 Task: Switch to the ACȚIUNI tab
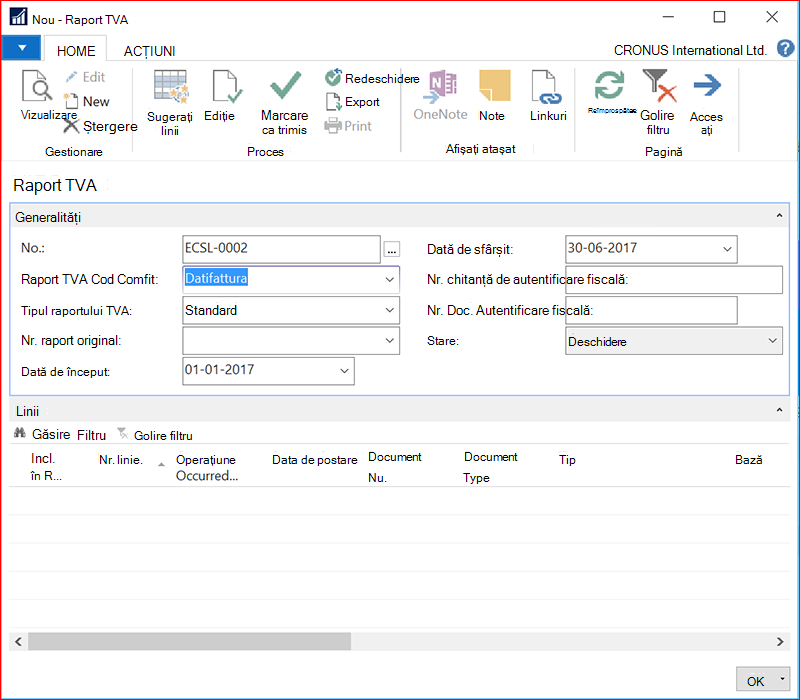[x=149, y=51]
